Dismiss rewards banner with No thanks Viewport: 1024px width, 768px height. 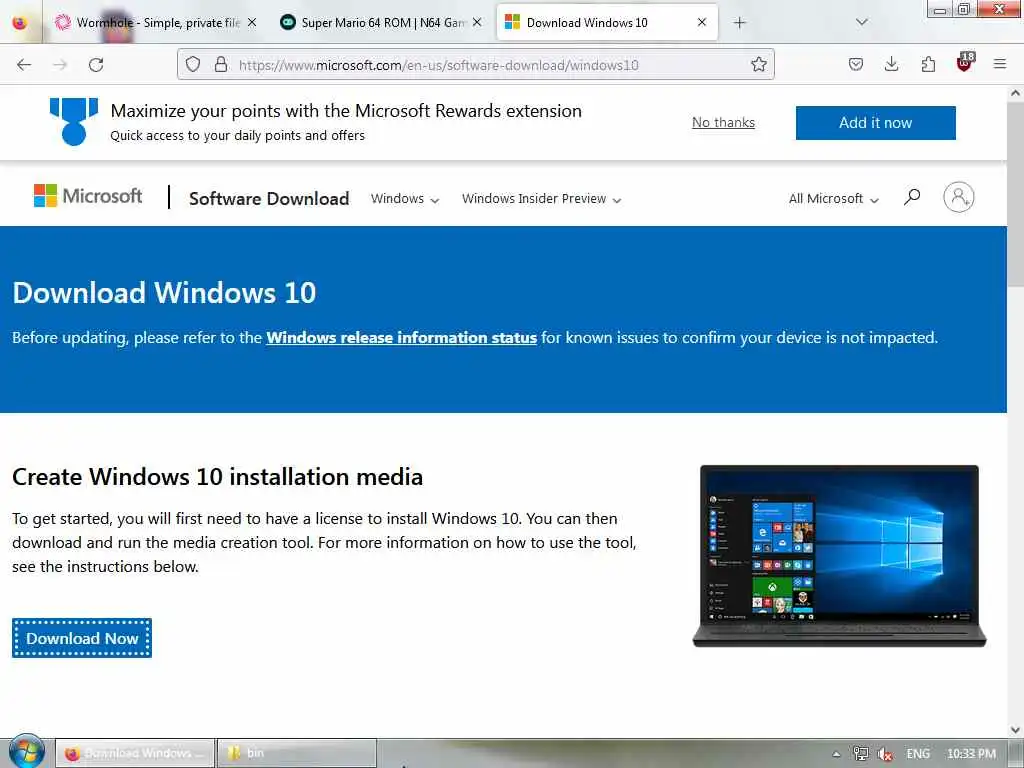point(723,123)
